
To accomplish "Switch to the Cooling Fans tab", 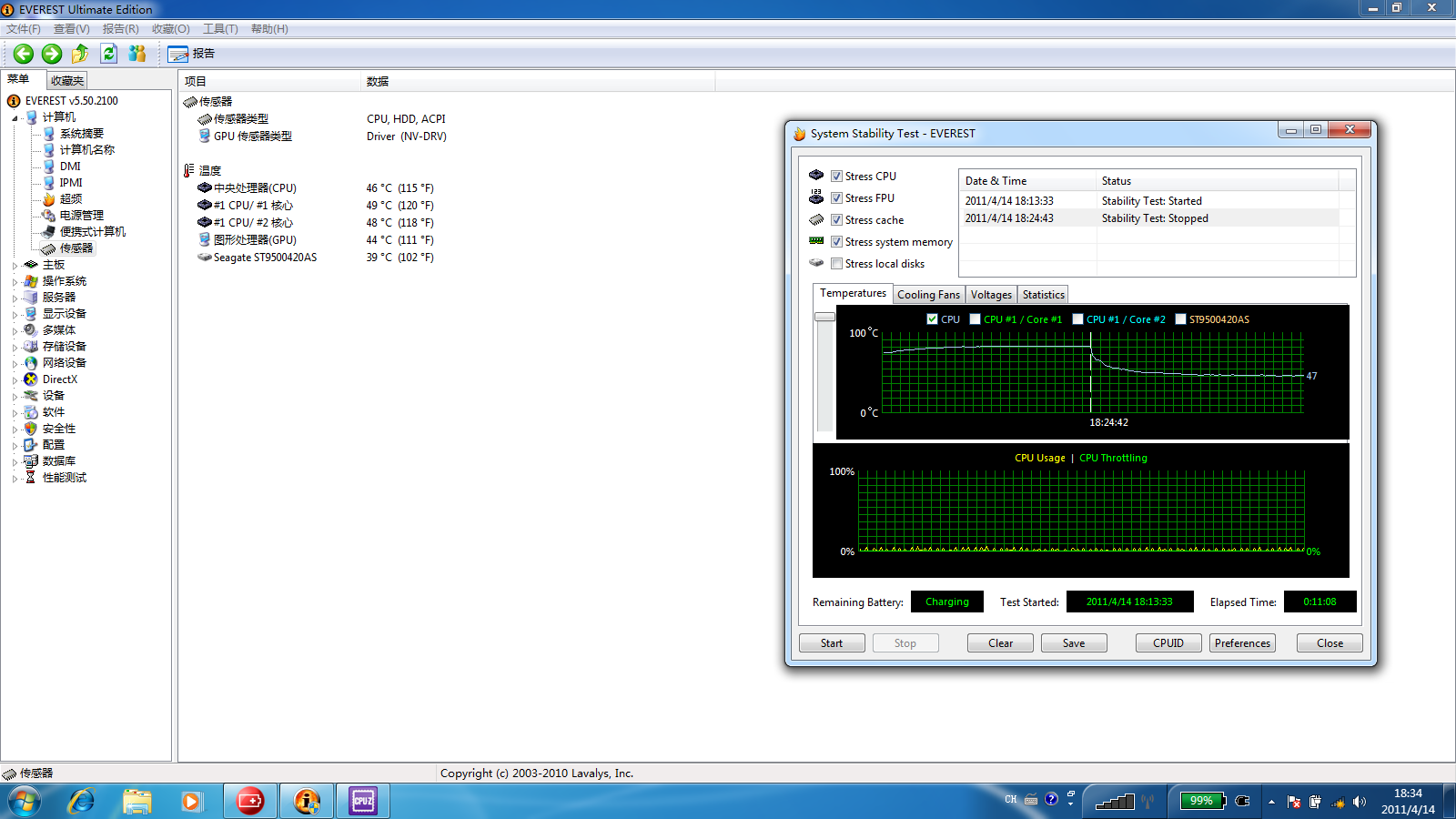I will pos(928,295).
